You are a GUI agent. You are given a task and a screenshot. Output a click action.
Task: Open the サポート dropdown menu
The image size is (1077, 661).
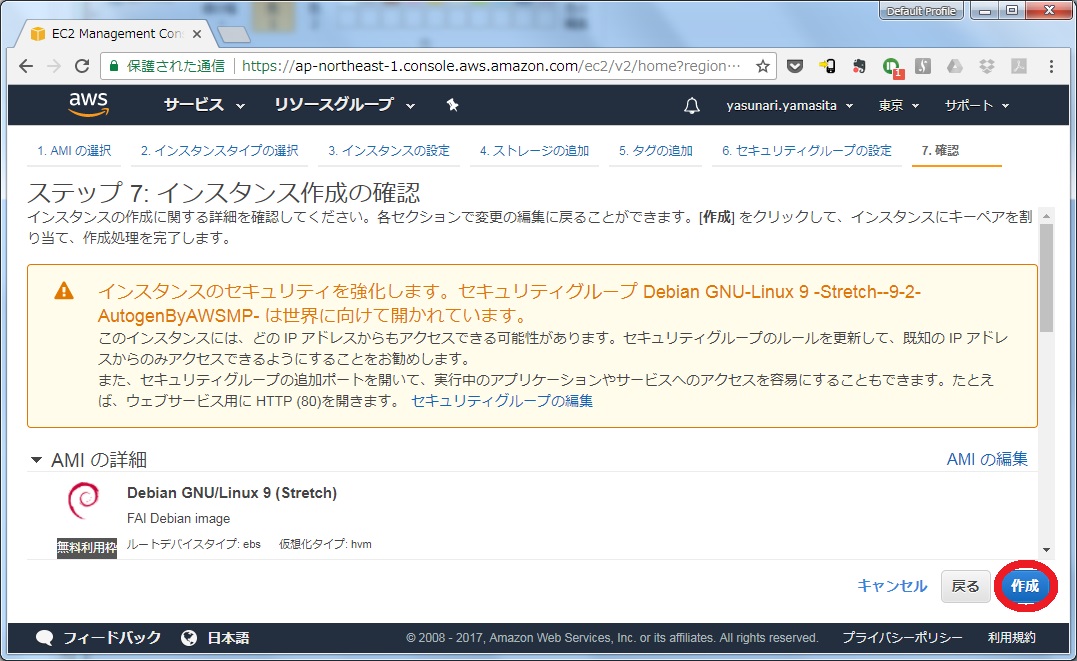click(976, 105)
